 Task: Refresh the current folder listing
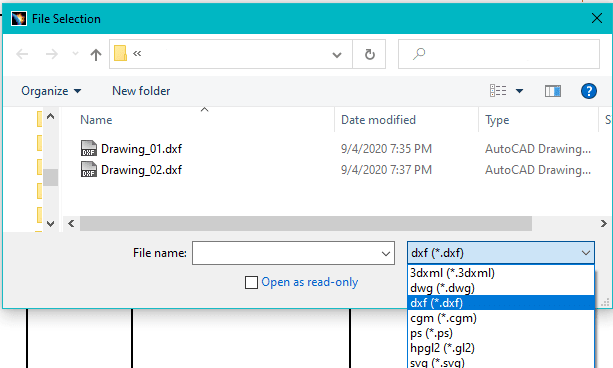(x=369, y=54)
